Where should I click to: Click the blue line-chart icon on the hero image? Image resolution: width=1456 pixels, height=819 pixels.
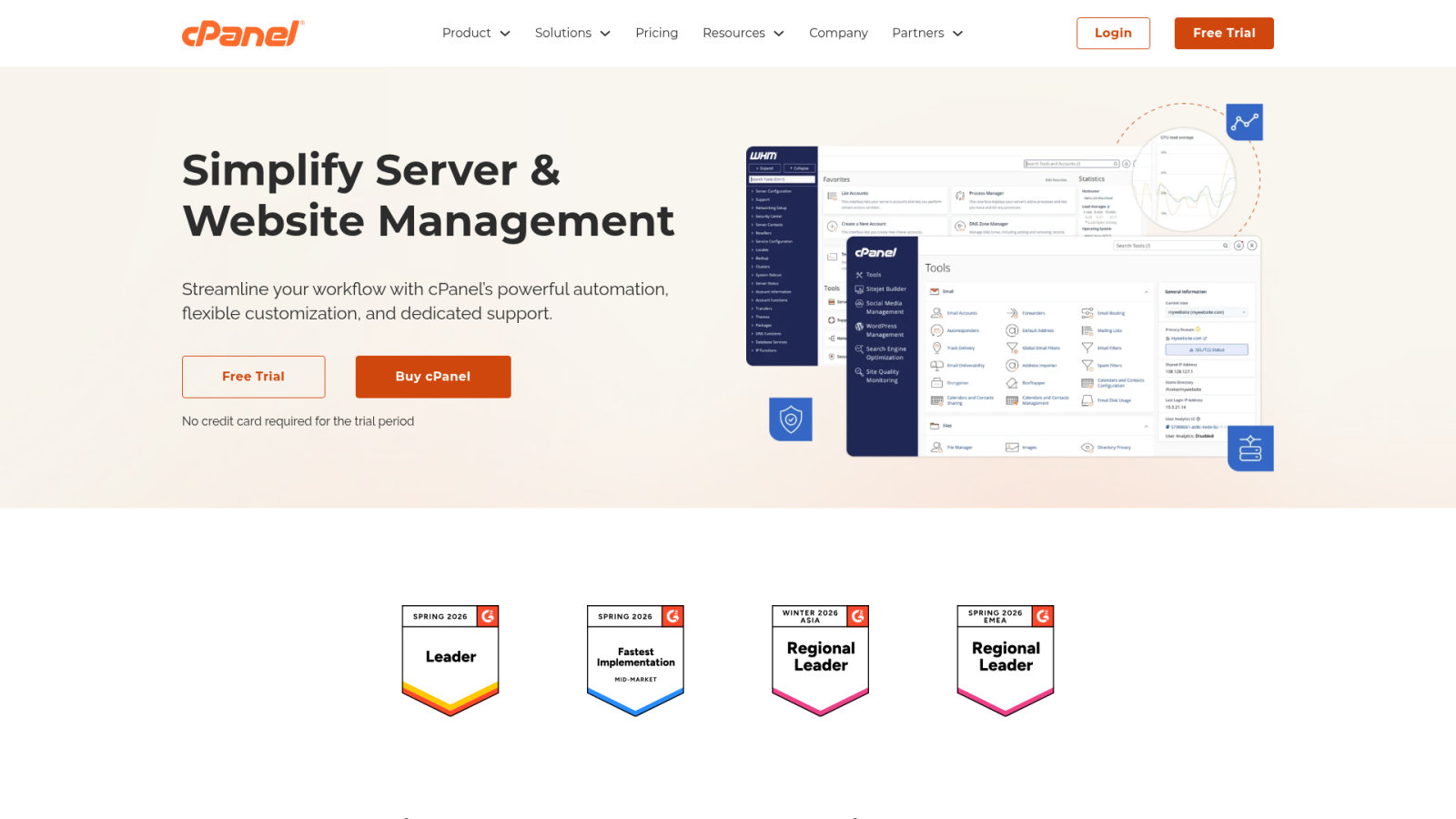(x=1244, y=122)
